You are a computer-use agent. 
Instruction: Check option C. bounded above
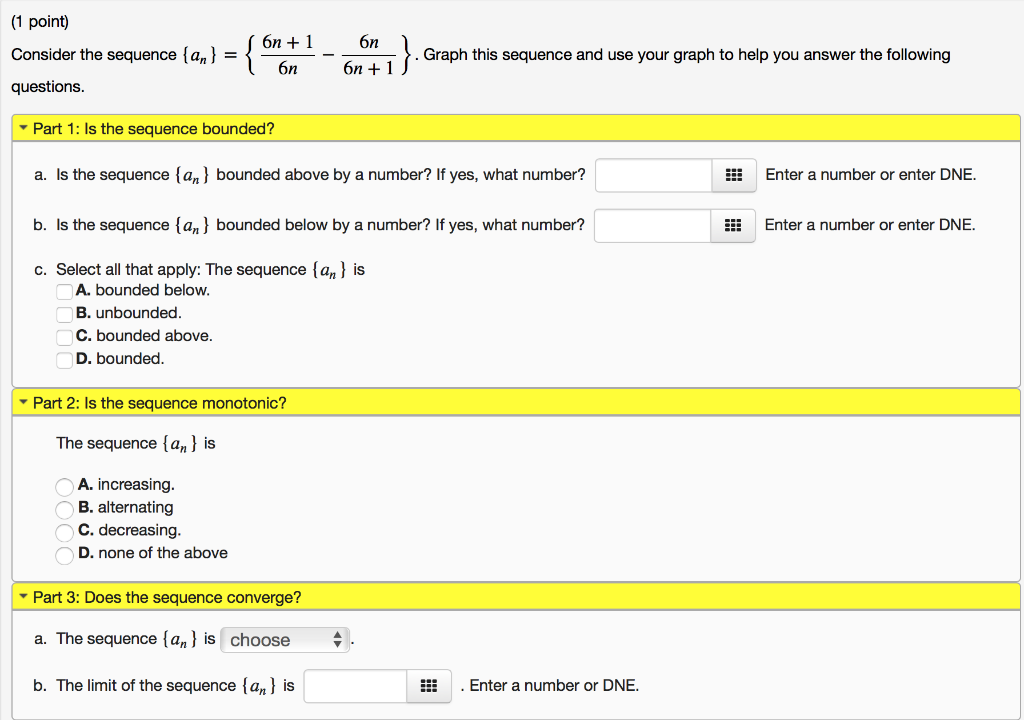[x=64, y=337]
